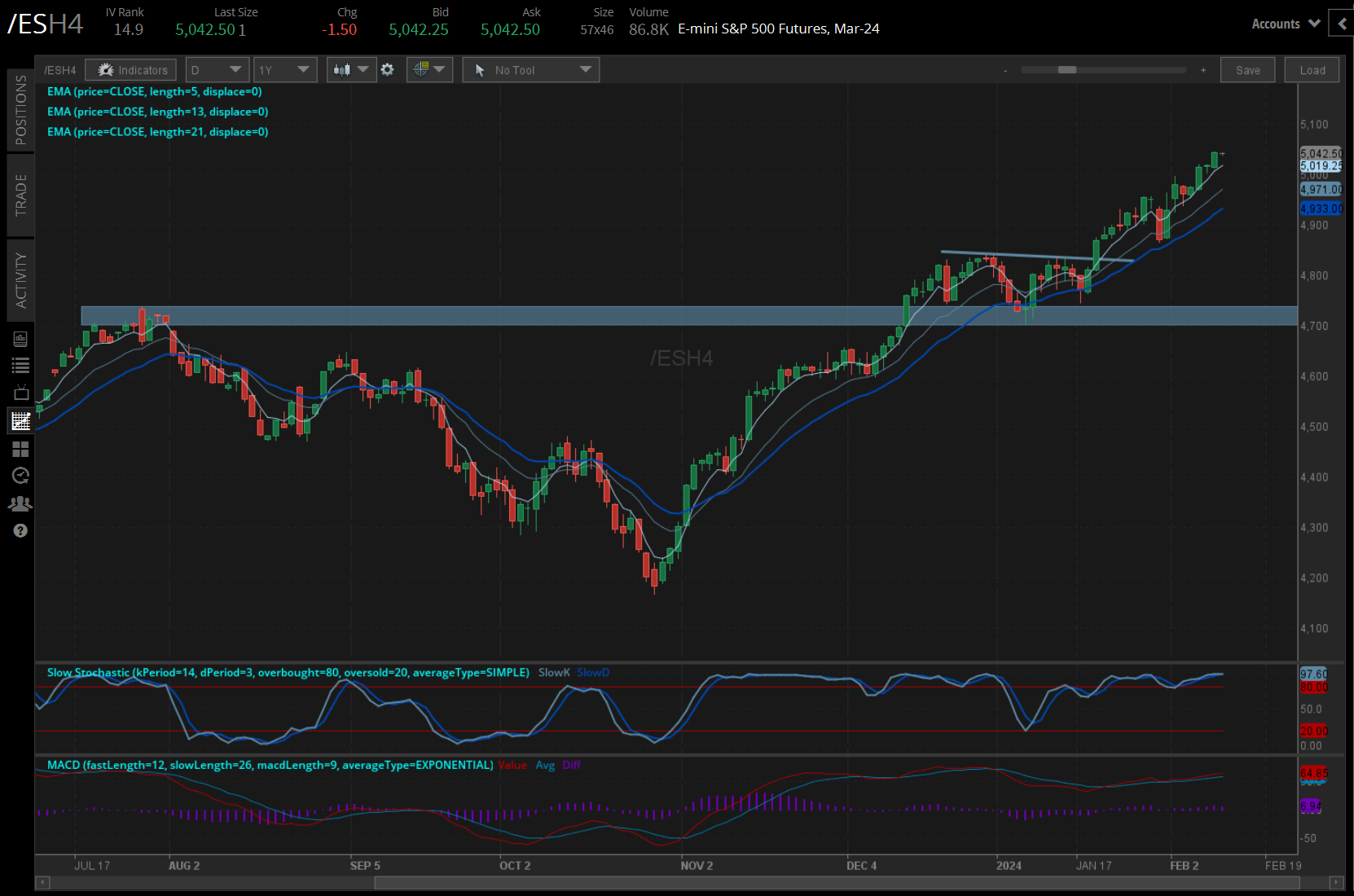Open the chart settings gear
Image resolution: width=1354 pixels, height=896 pixels.
[x=389, y=69]
